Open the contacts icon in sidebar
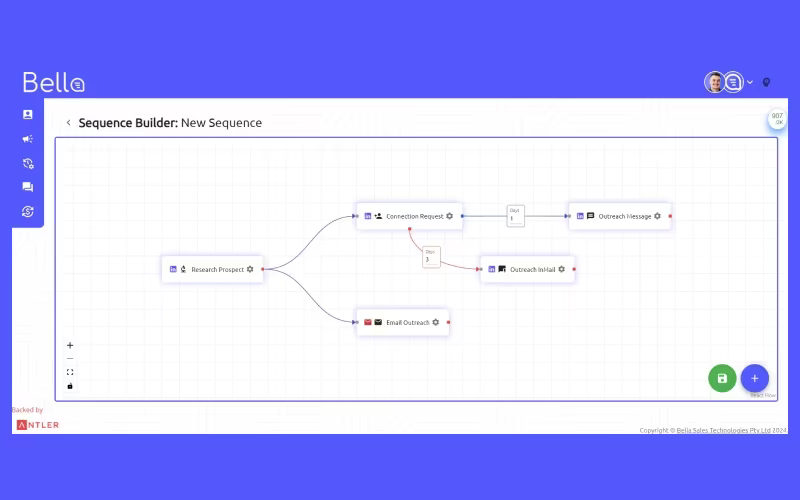Screen dimensions: 800x500 tap(28, 114)
